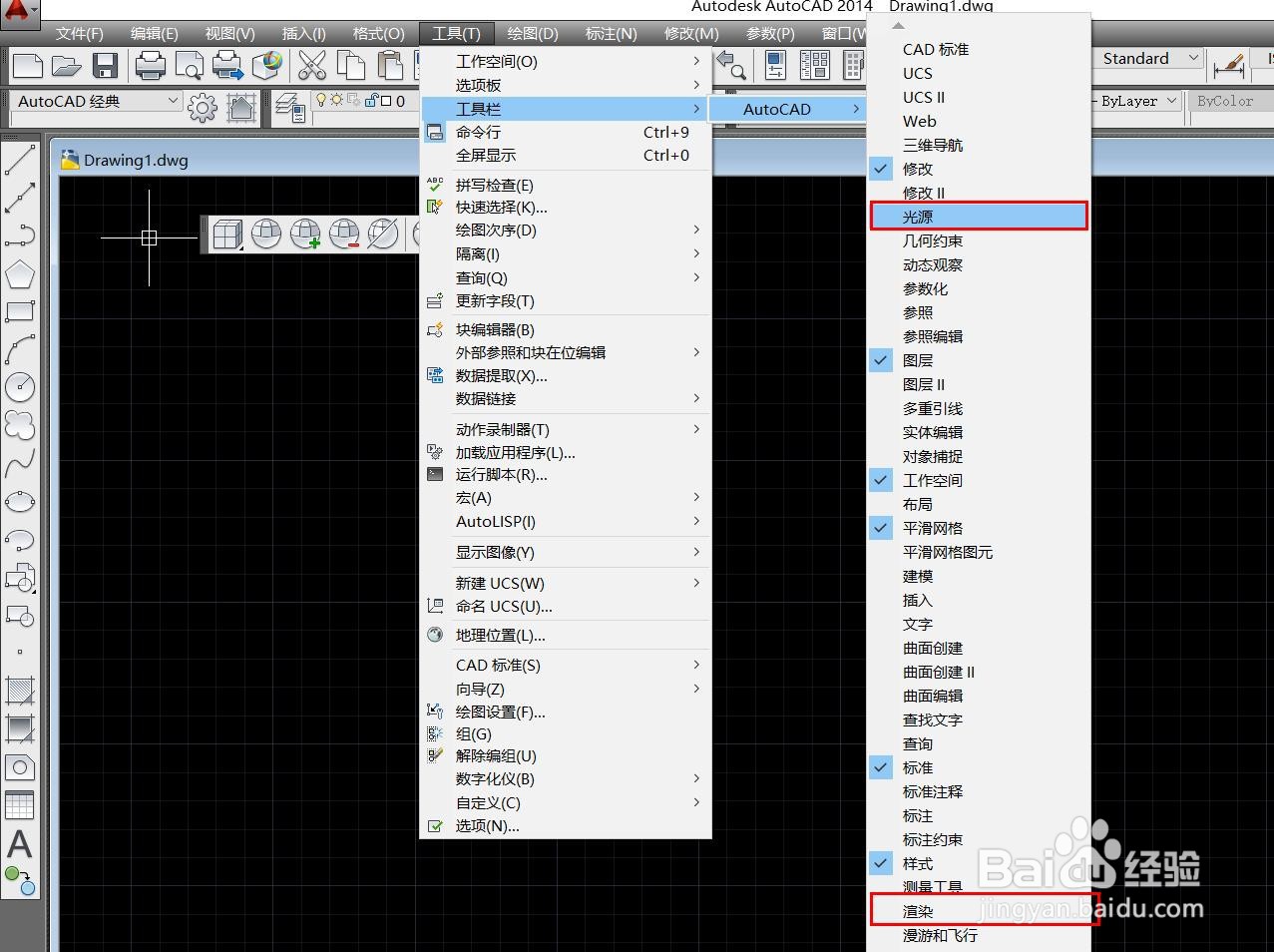Open Plot Preview icon

pos(189,66)
